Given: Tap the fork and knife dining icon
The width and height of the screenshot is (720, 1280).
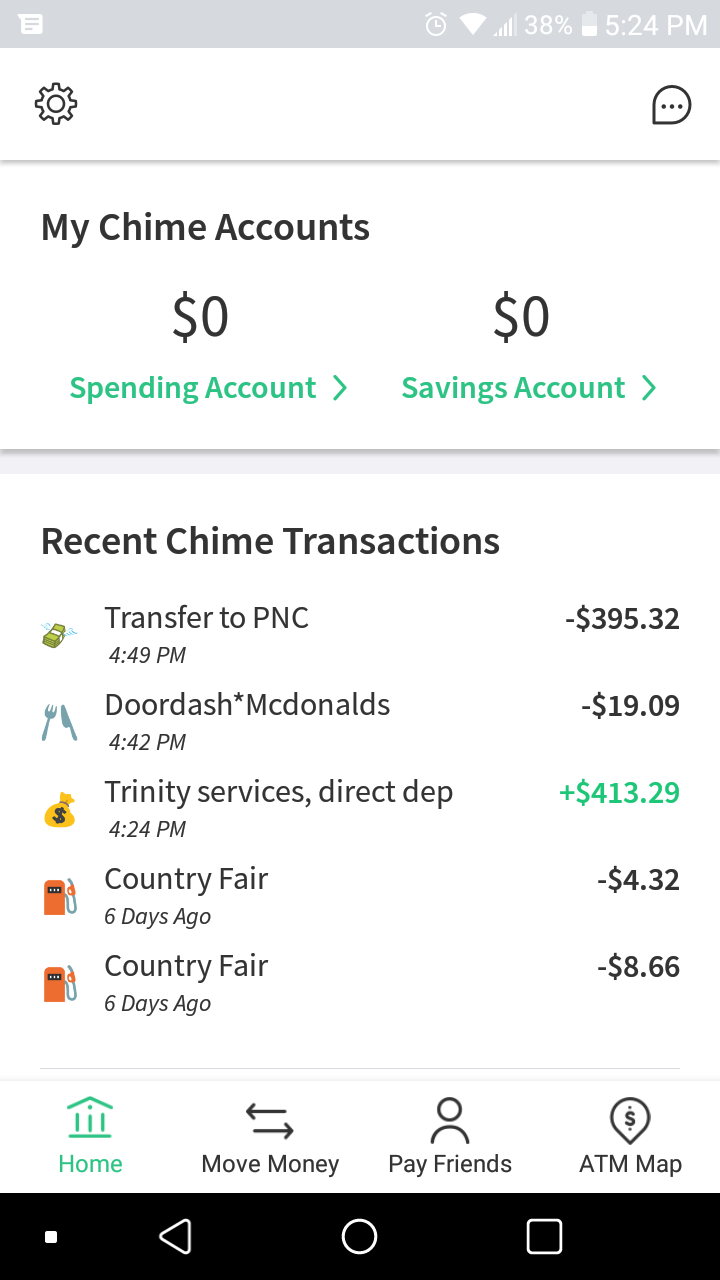Looking at the screenshot, I should coord(60,721).
